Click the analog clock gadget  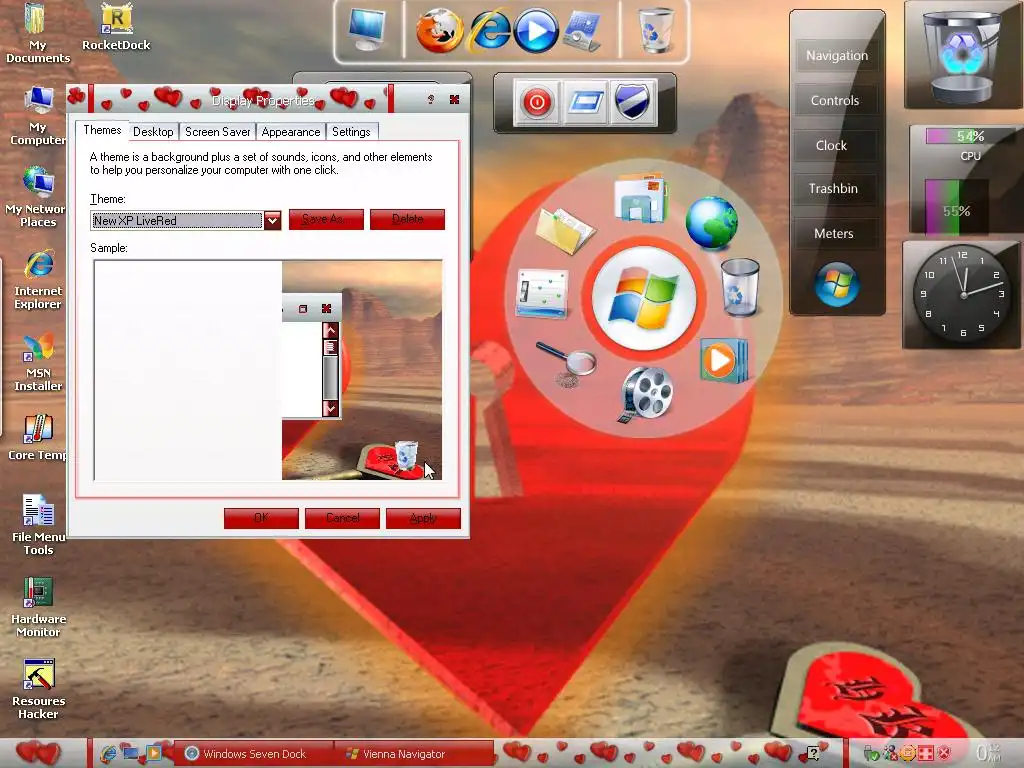963,295
